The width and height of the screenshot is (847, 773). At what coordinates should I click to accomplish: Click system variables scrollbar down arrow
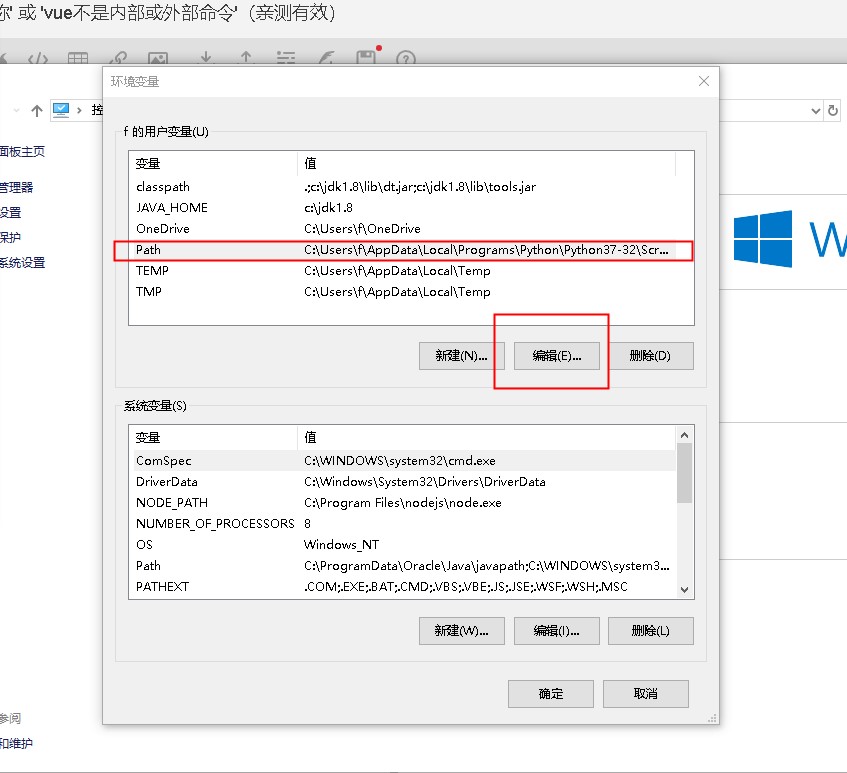(684, 590)
